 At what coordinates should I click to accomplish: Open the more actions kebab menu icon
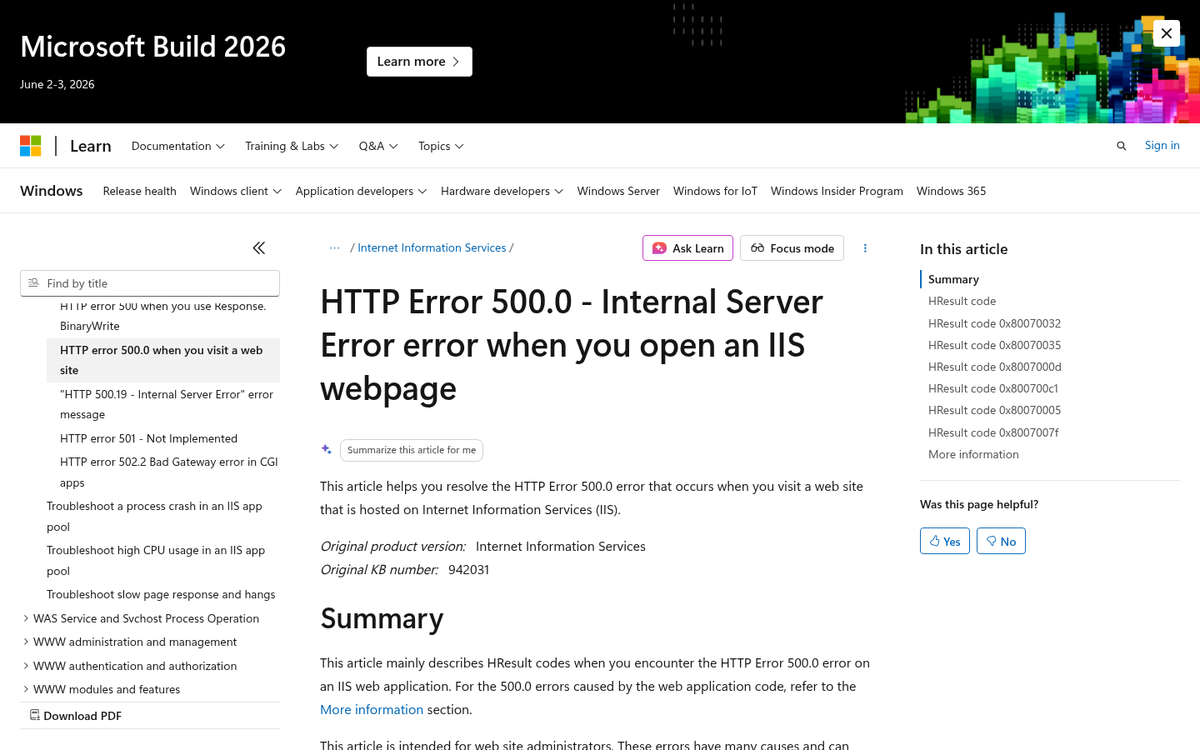coord(865,248)
